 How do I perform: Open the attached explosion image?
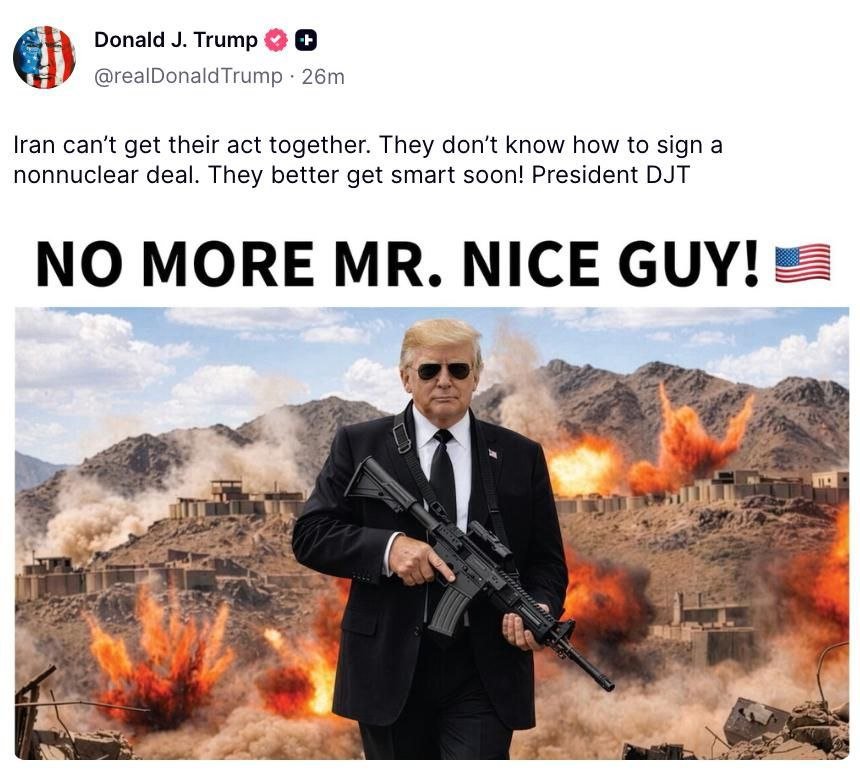pos(432,533)
